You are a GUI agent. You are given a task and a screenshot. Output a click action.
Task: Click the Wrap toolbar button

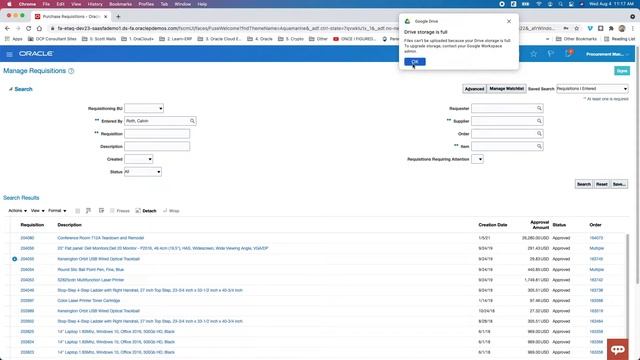(171, 211)
